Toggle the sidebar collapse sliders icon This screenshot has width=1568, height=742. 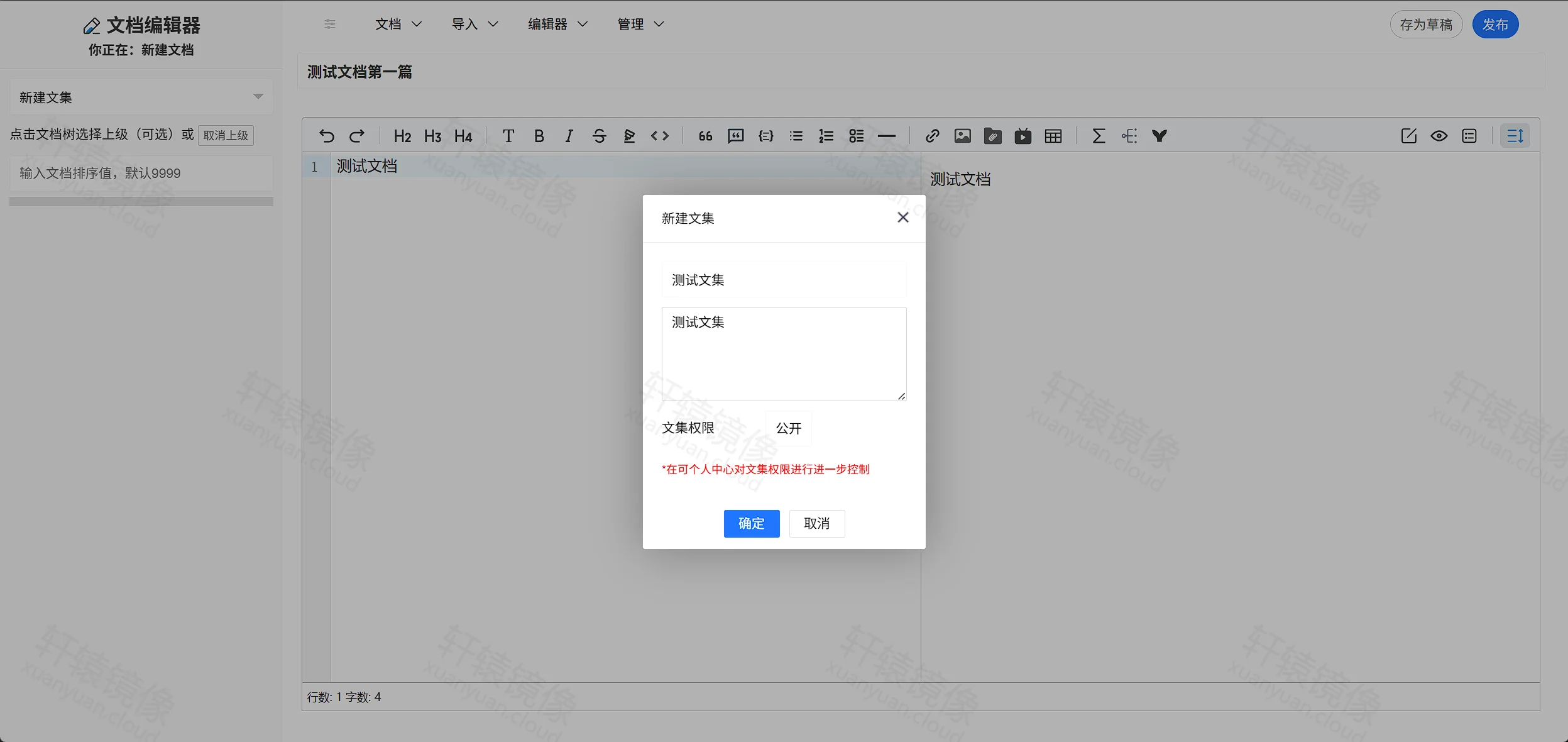click(x=329, y=24)
